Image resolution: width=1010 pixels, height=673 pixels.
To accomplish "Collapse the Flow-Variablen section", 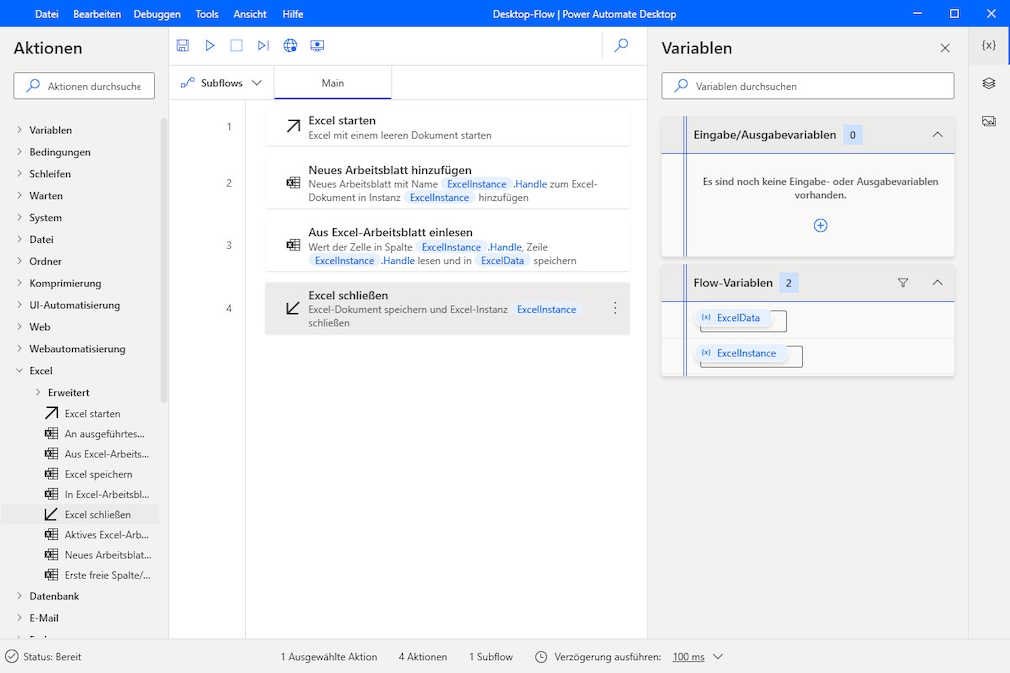I will 938,282.
